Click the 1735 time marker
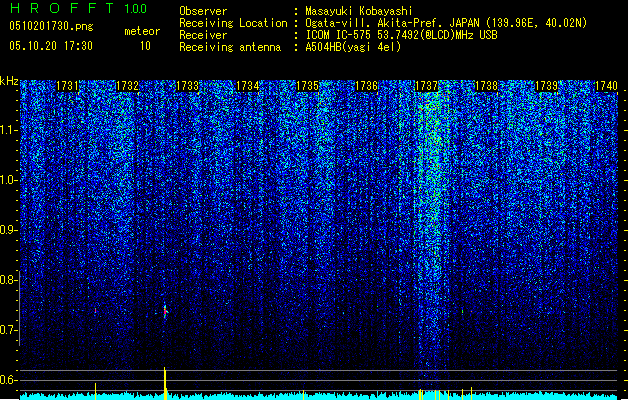This screenshot has width=629, height=400. point(307,86)
